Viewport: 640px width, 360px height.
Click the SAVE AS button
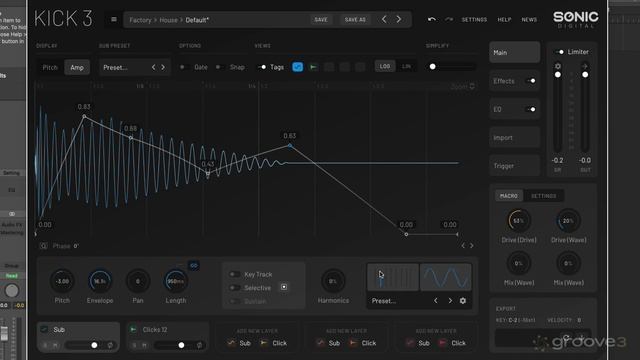click(x=355, y=20)
